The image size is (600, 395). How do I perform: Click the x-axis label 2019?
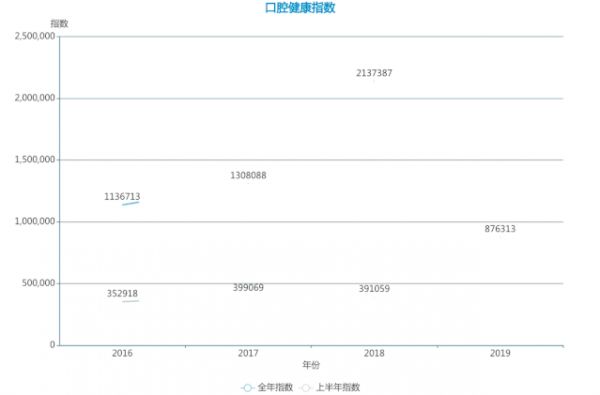coord(500,353)
